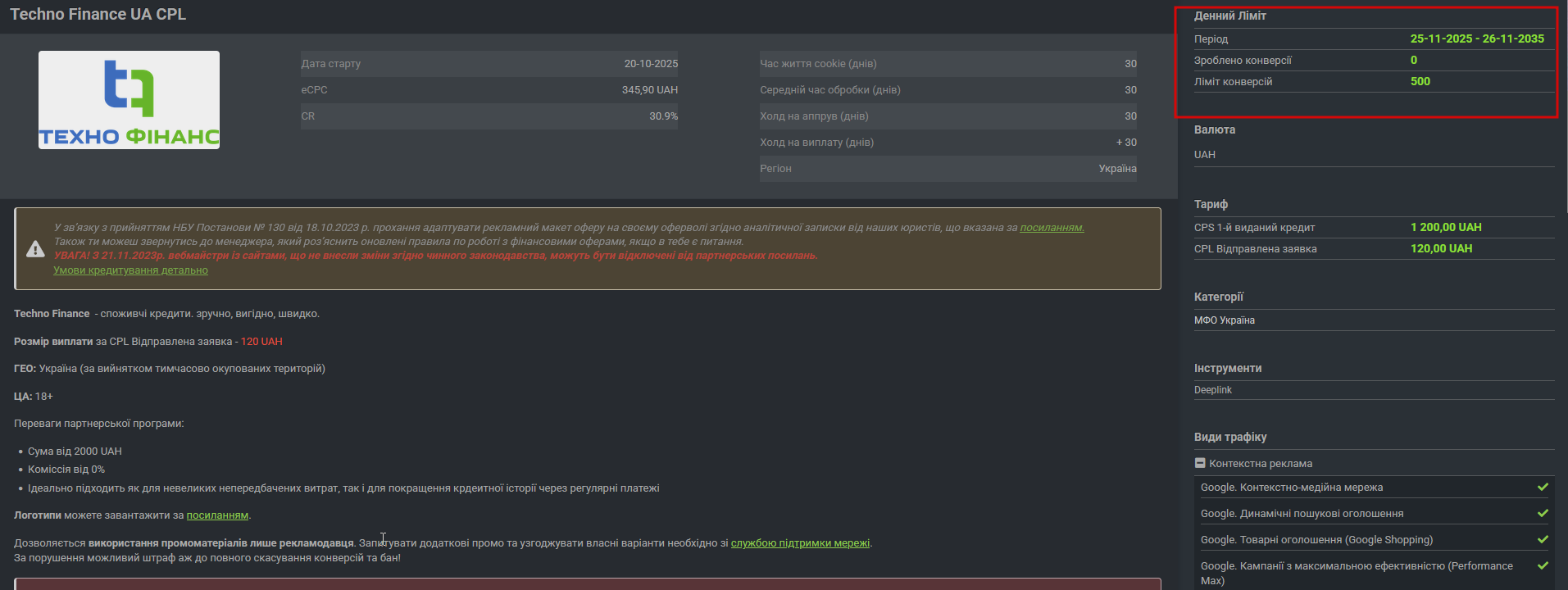The width and height of the screenshot is (1568, 590).
Task: Click the Techno Finance logo image
Action: click(x=129, y=100)
